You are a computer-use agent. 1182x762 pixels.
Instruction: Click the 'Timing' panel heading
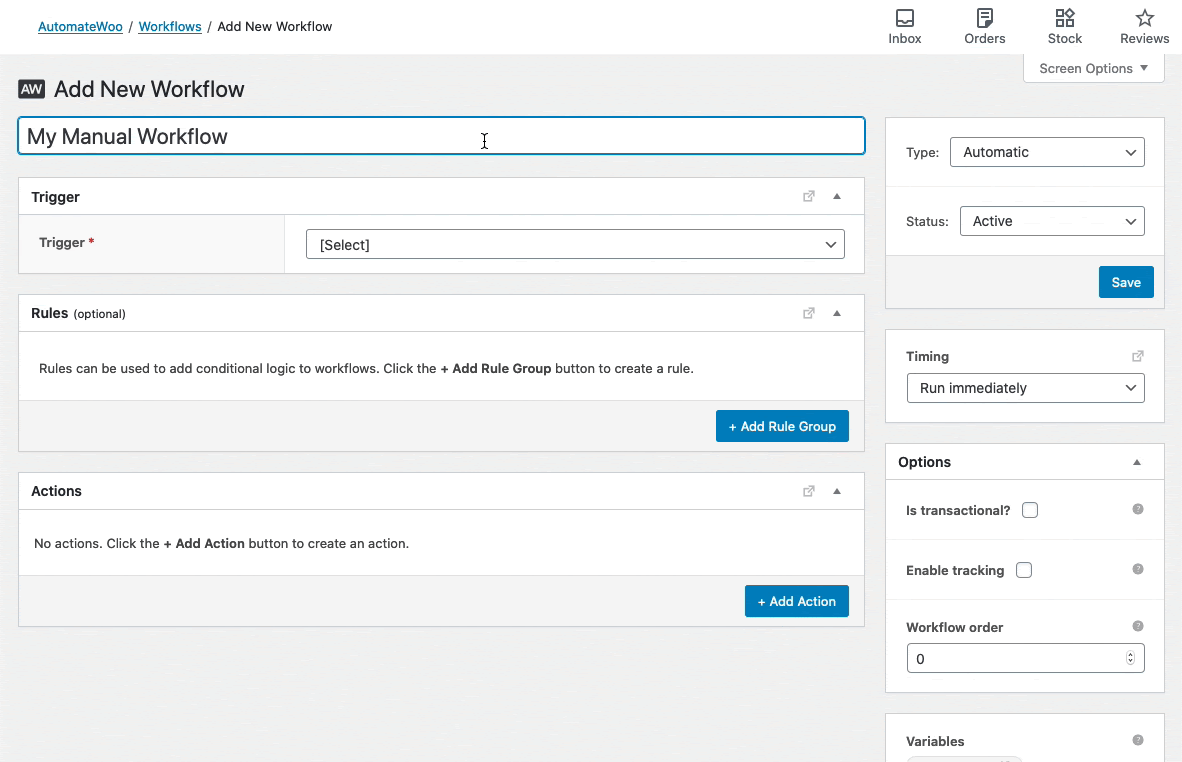[927, 357]
